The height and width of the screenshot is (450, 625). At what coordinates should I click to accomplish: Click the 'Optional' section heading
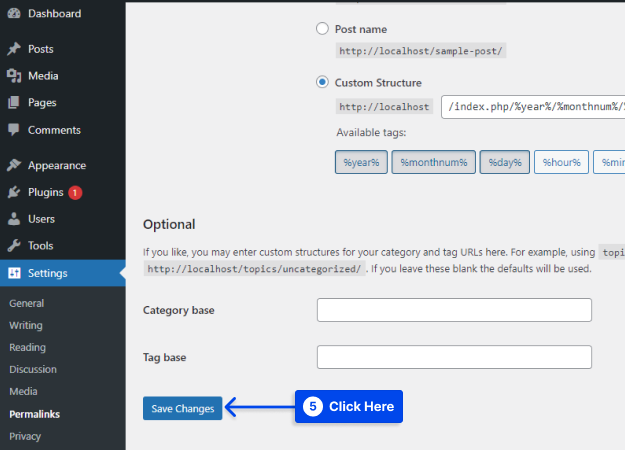pyautogui.click(x=169, y=224)
